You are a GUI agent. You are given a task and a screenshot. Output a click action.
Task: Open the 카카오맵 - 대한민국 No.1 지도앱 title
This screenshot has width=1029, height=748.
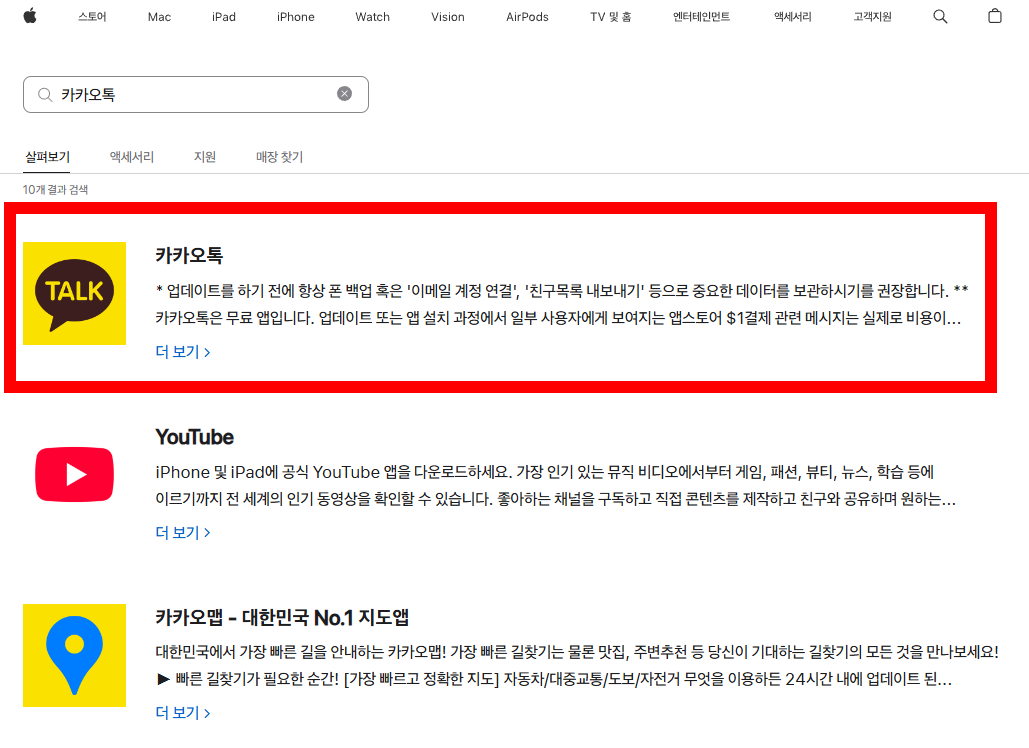pos(282,617)
